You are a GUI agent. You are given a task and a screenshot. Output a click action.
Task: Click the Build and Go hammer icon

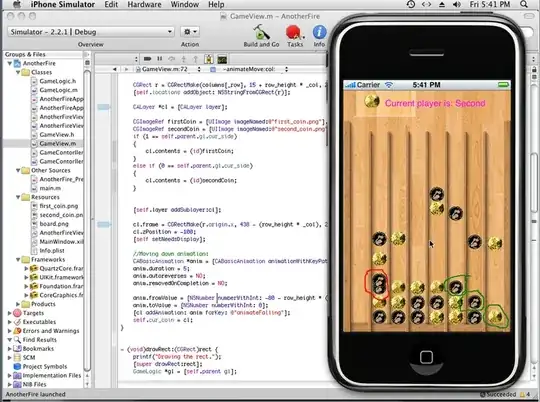click(x=262, y=32)
